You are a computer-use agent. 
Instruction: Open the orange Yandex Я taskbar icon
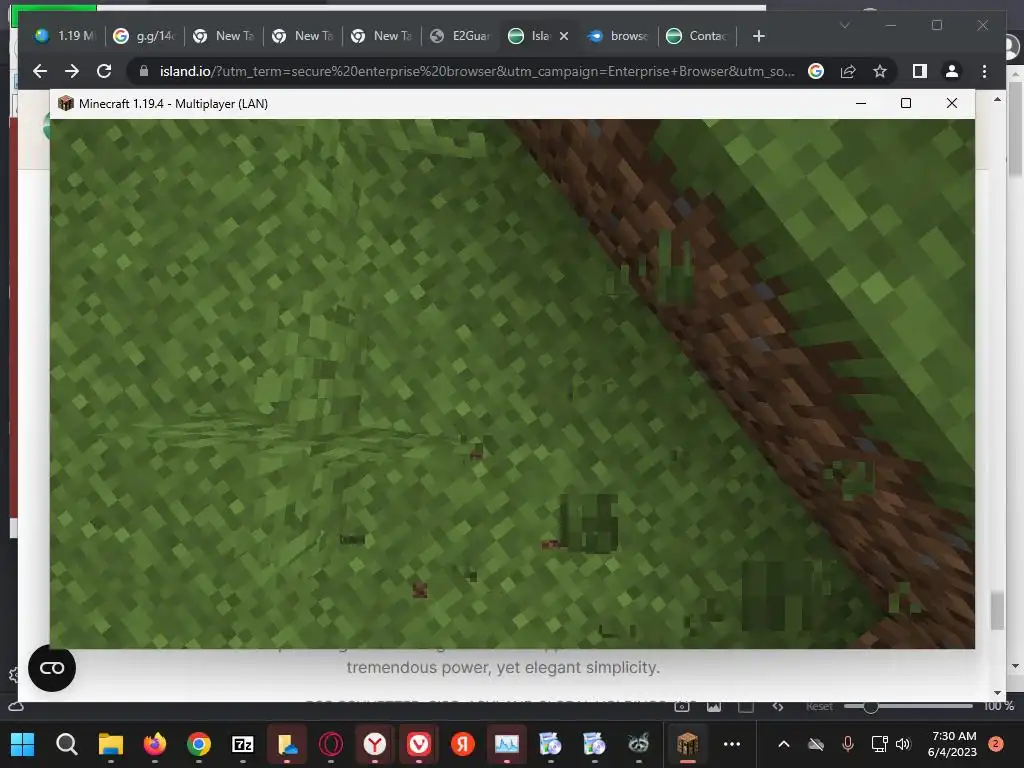(x=463, y=744)
